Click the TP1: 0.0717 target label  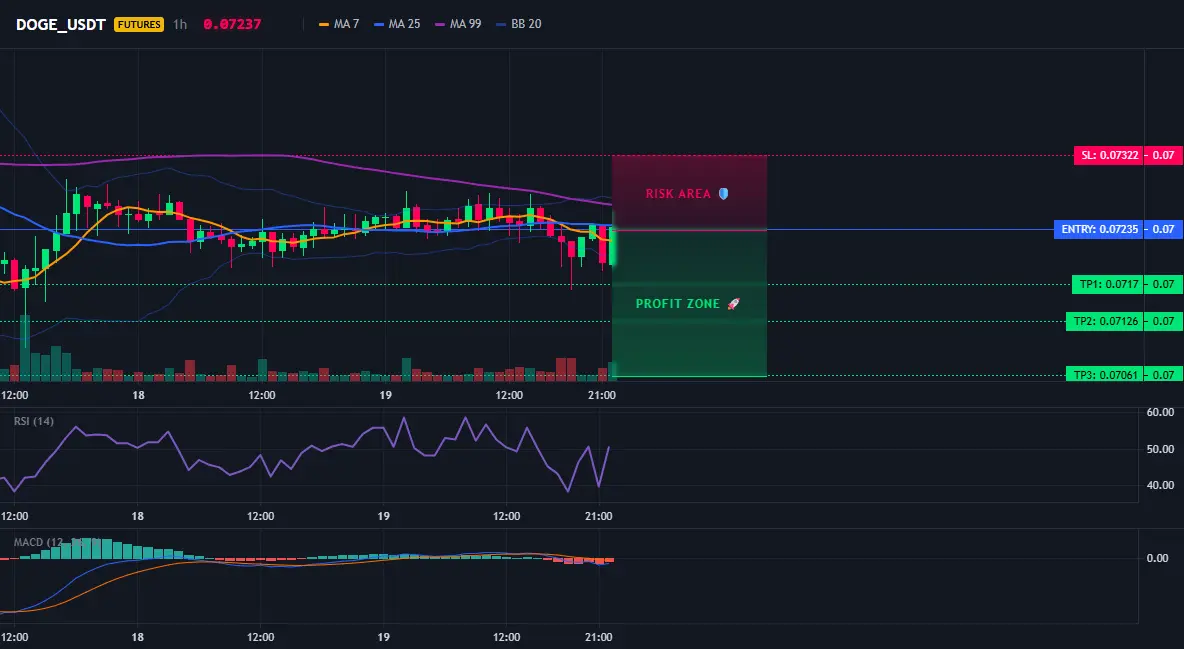click(x=1108, y=285)
